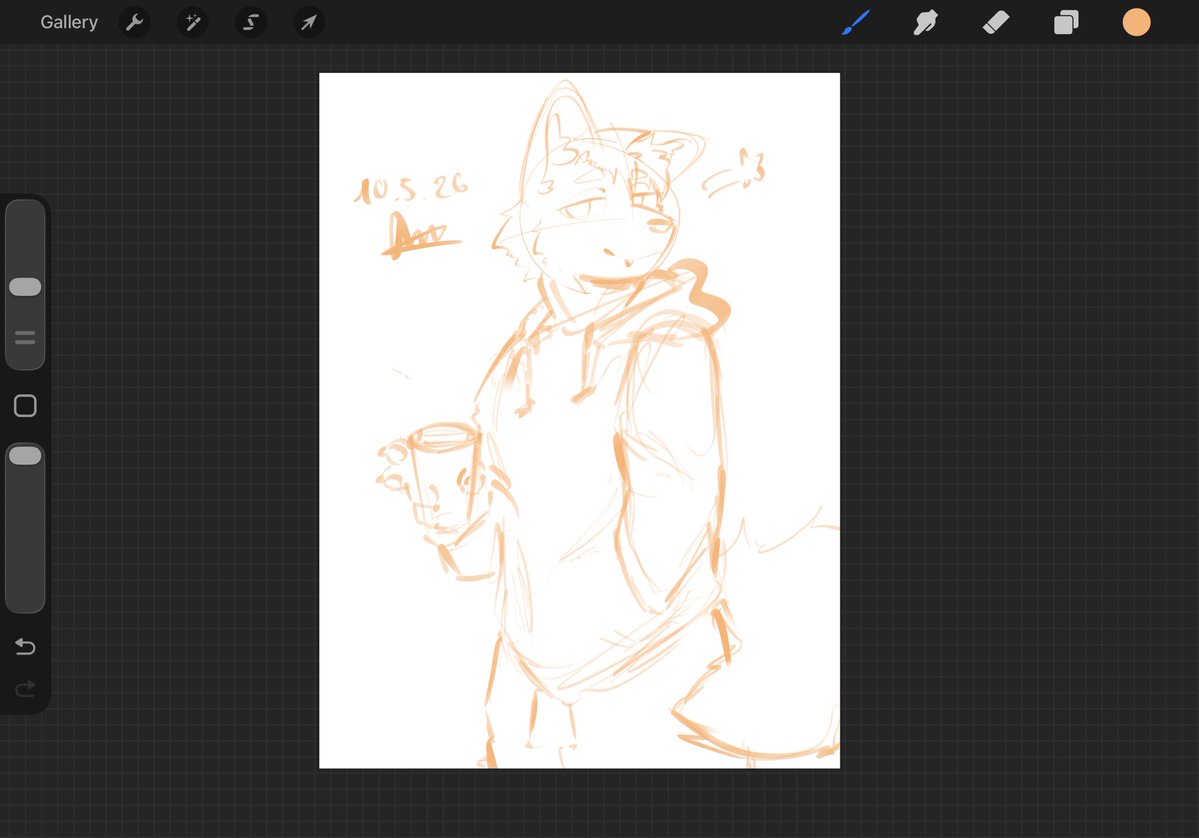Open the orange active color picker
Image resolution: width=1199 pixels, height=838 pixels.
click(1136, 22)
